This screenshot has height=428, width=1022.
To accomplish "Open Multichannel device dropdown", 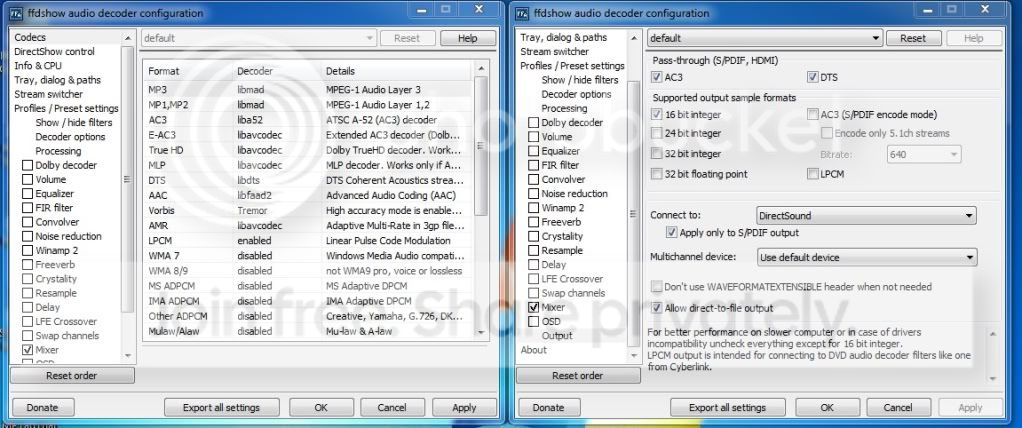I will click(866, 257).
